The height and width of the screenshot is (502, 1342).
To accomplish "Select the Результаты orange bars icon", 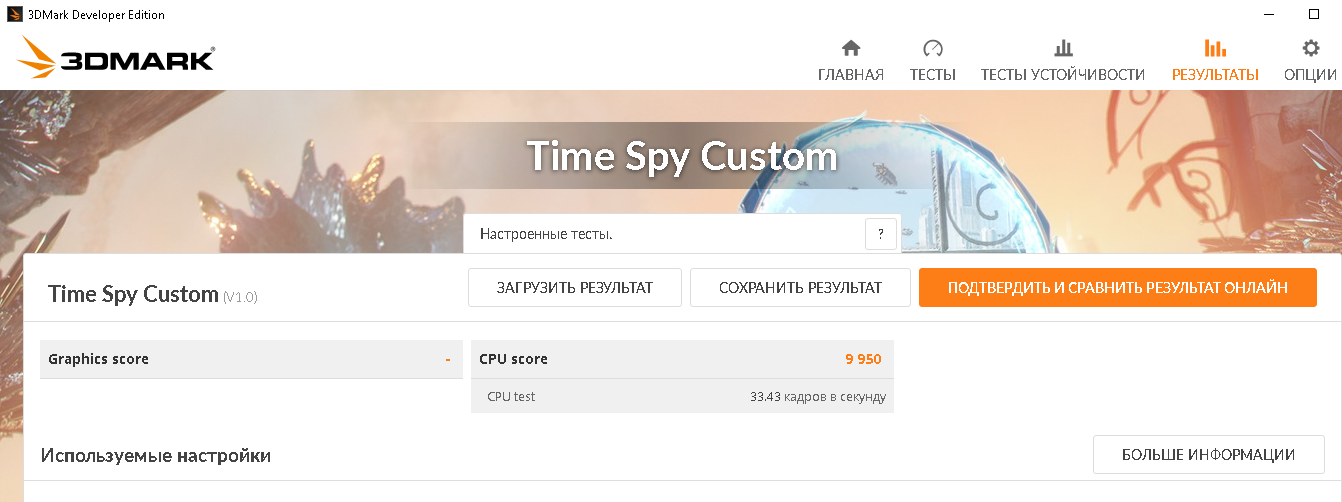I will [x=1215, y=48].
